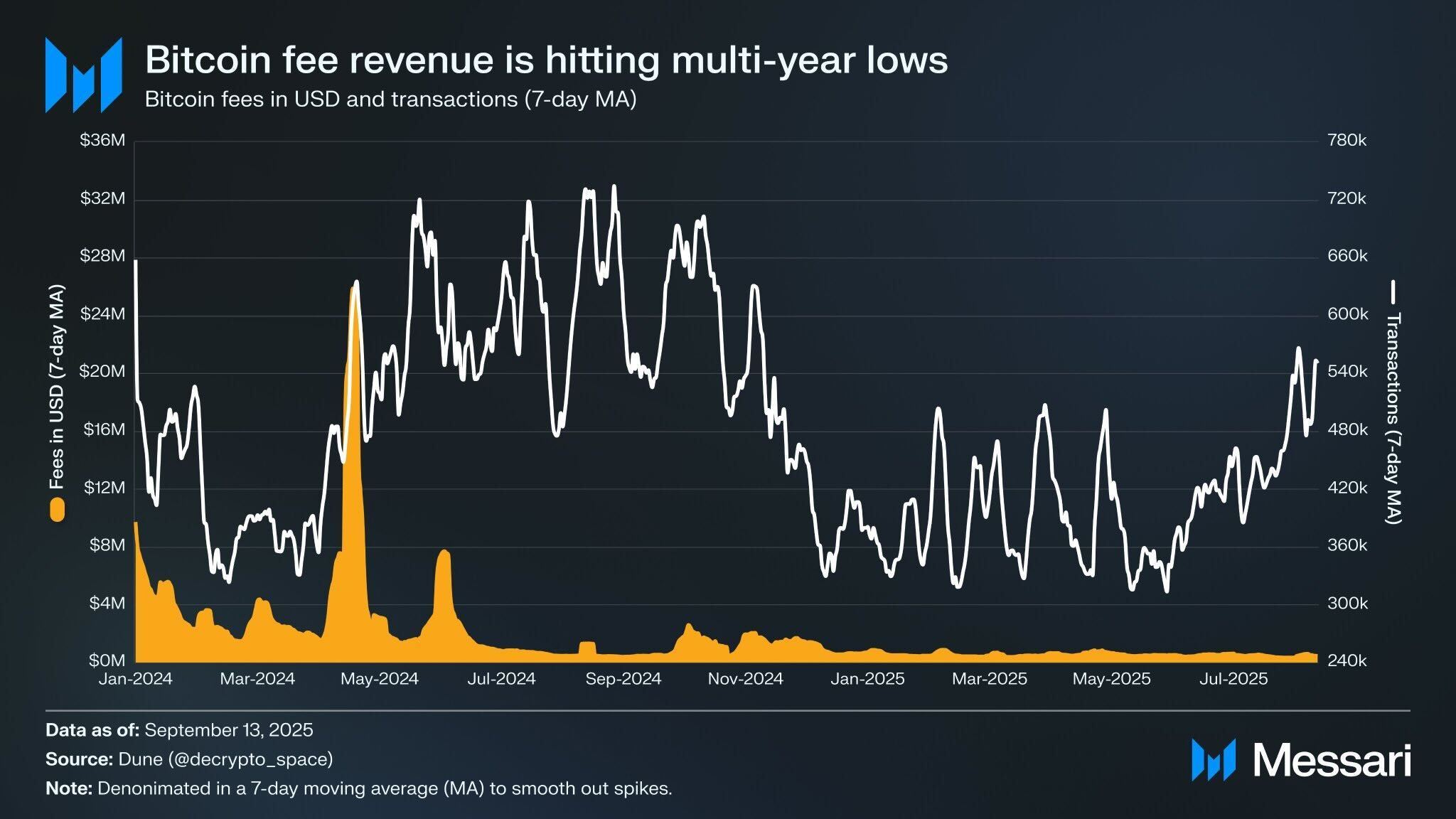The width and height of the screenshot is (1456, 819).
Task: Click the $20M left axis label
Action: [102, 372]
